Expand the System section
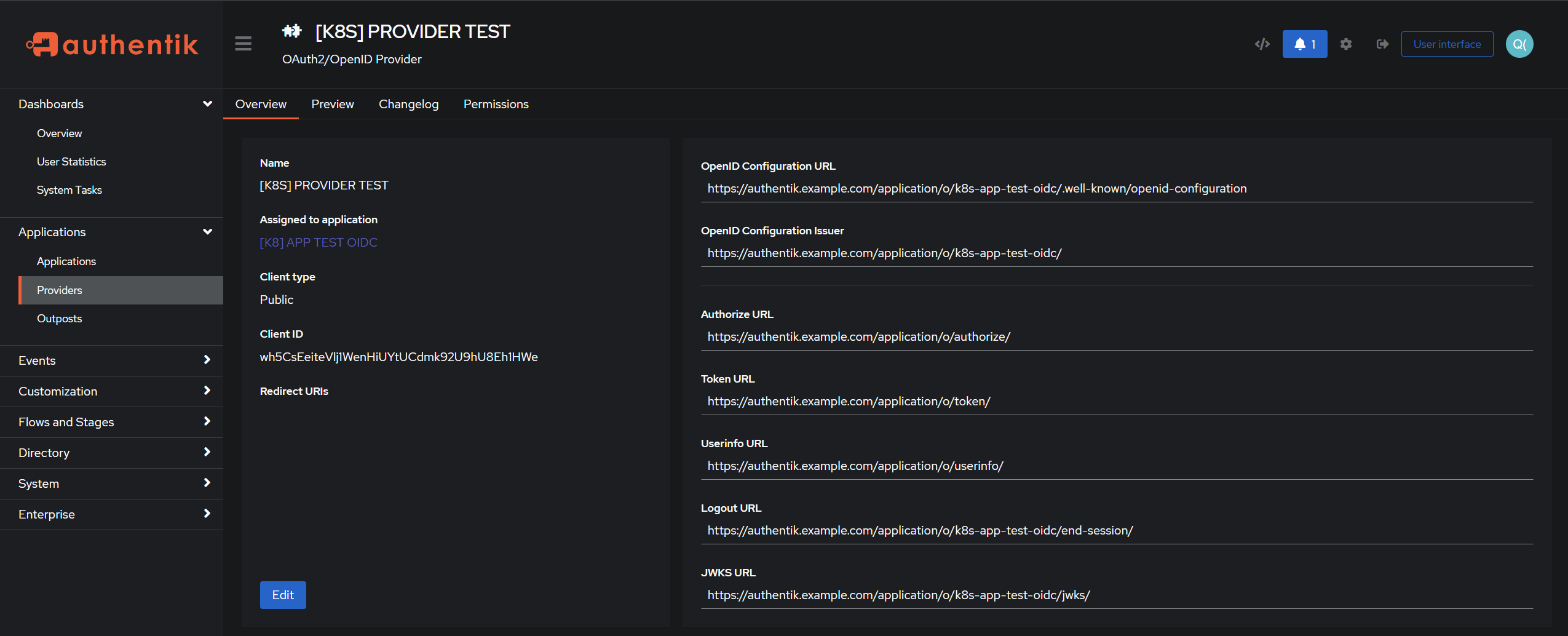 coord(111,483)
